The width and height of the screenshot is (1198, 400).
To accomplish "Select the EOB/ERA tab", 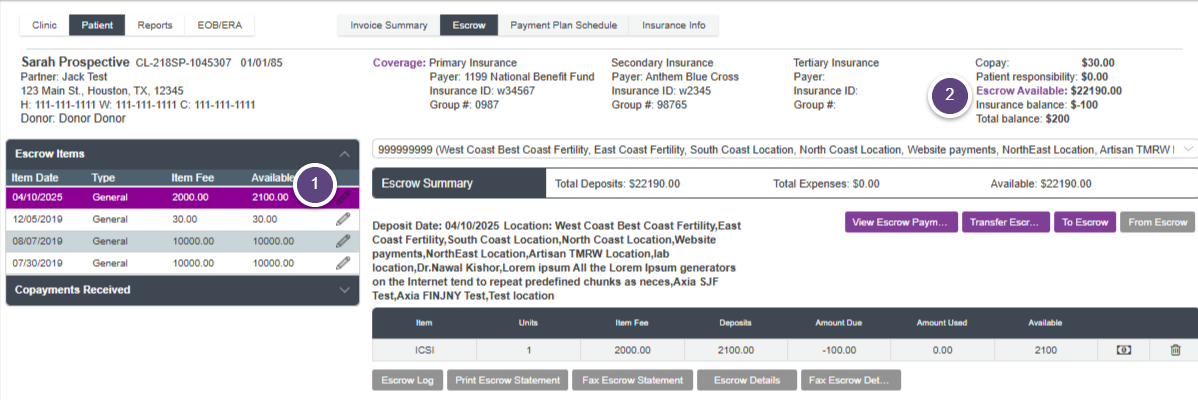I will point(220,25).
